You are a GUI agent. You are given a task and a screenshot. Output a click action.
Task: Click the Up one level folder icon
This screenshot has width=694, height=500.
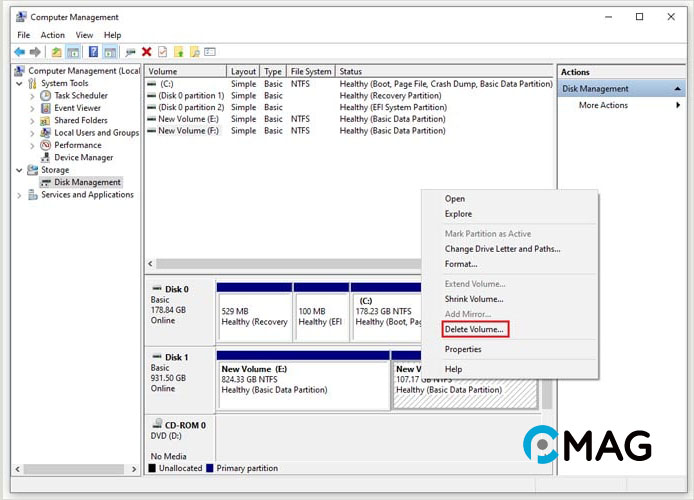coord(57,52)
